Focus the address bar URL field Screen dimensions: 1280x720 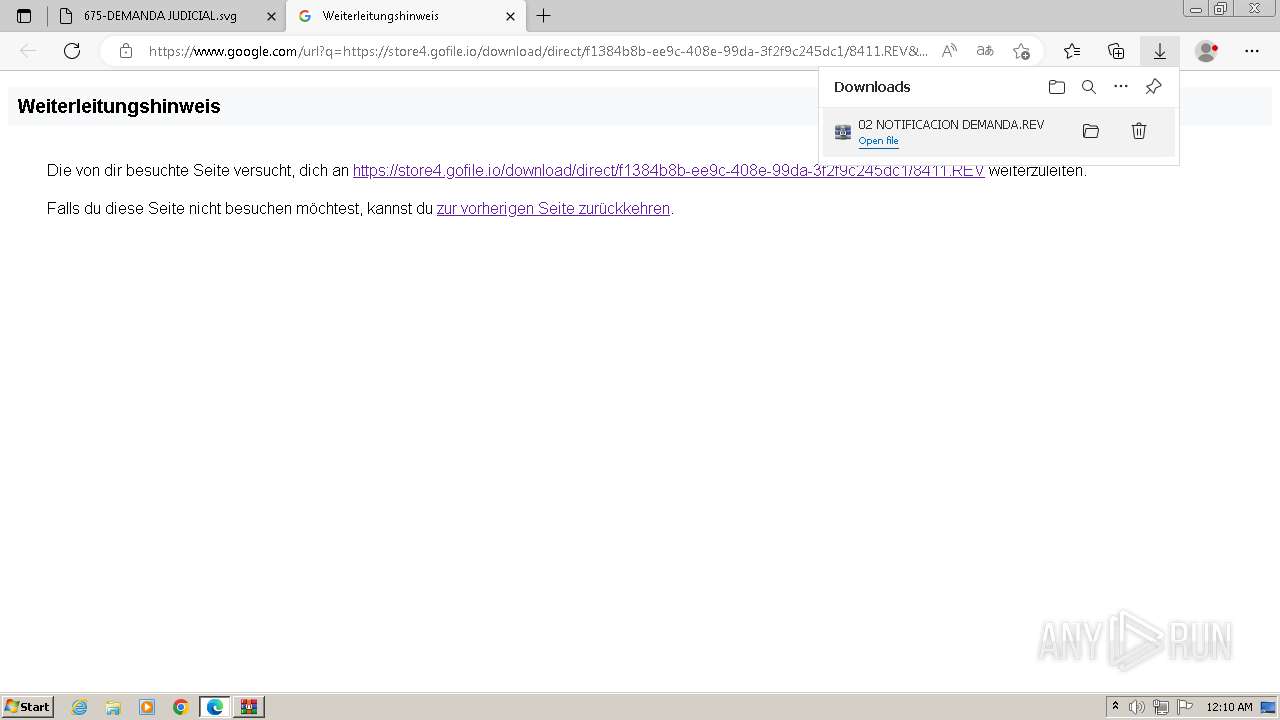coord(538,51)
